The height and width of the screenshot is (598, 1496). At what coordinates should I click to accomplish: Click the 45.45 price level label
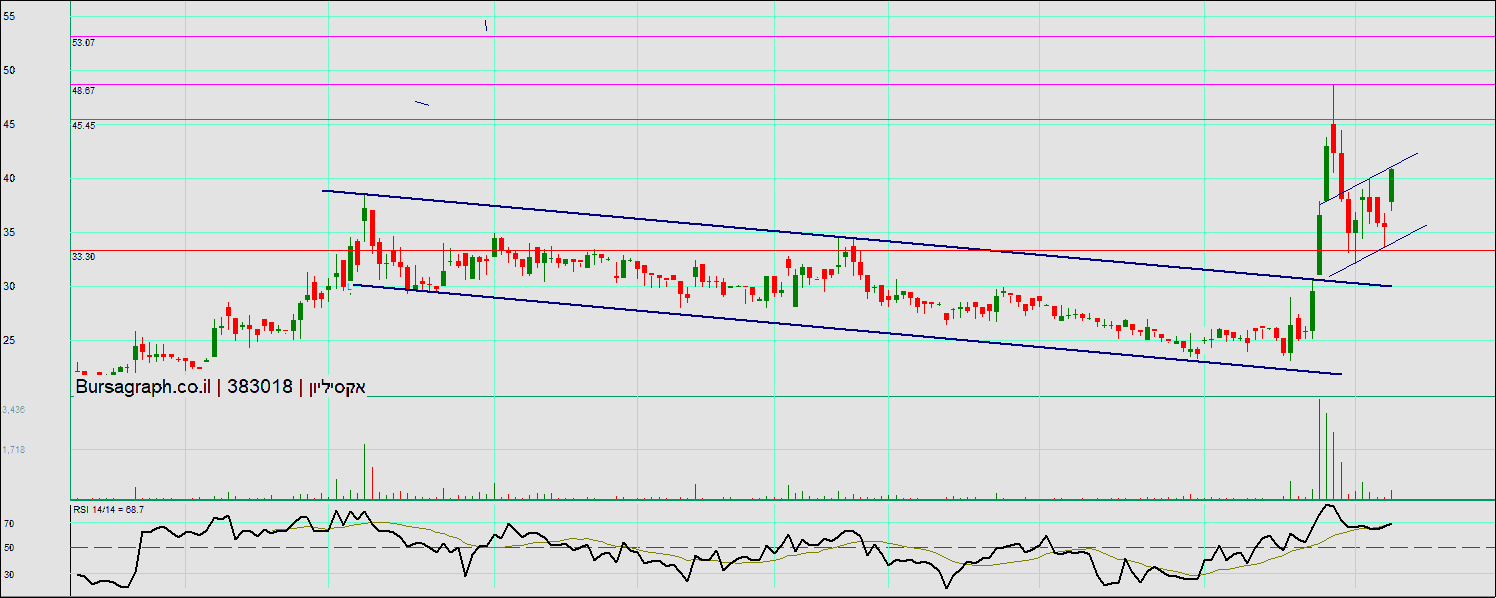pos(83,126)
